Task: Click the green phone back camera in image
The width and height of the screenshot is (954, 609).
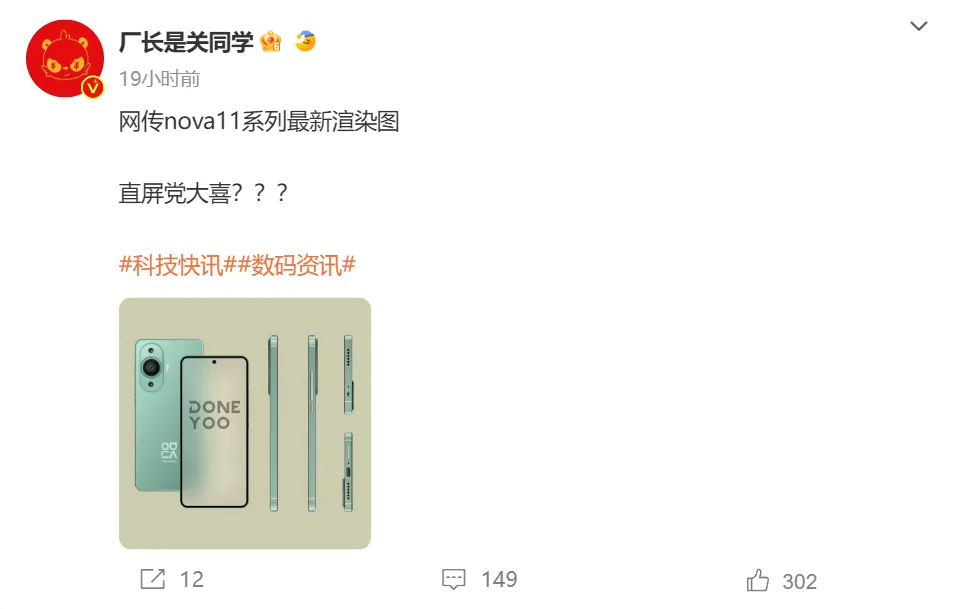Action: click(x=151, y=367)
